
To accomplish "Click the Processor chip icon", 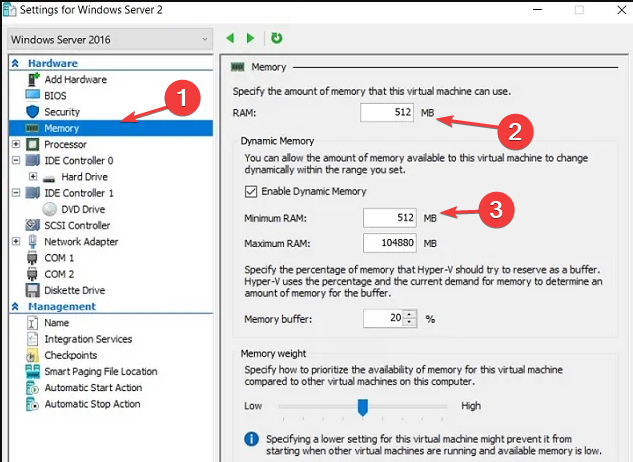I will point(32,144).
